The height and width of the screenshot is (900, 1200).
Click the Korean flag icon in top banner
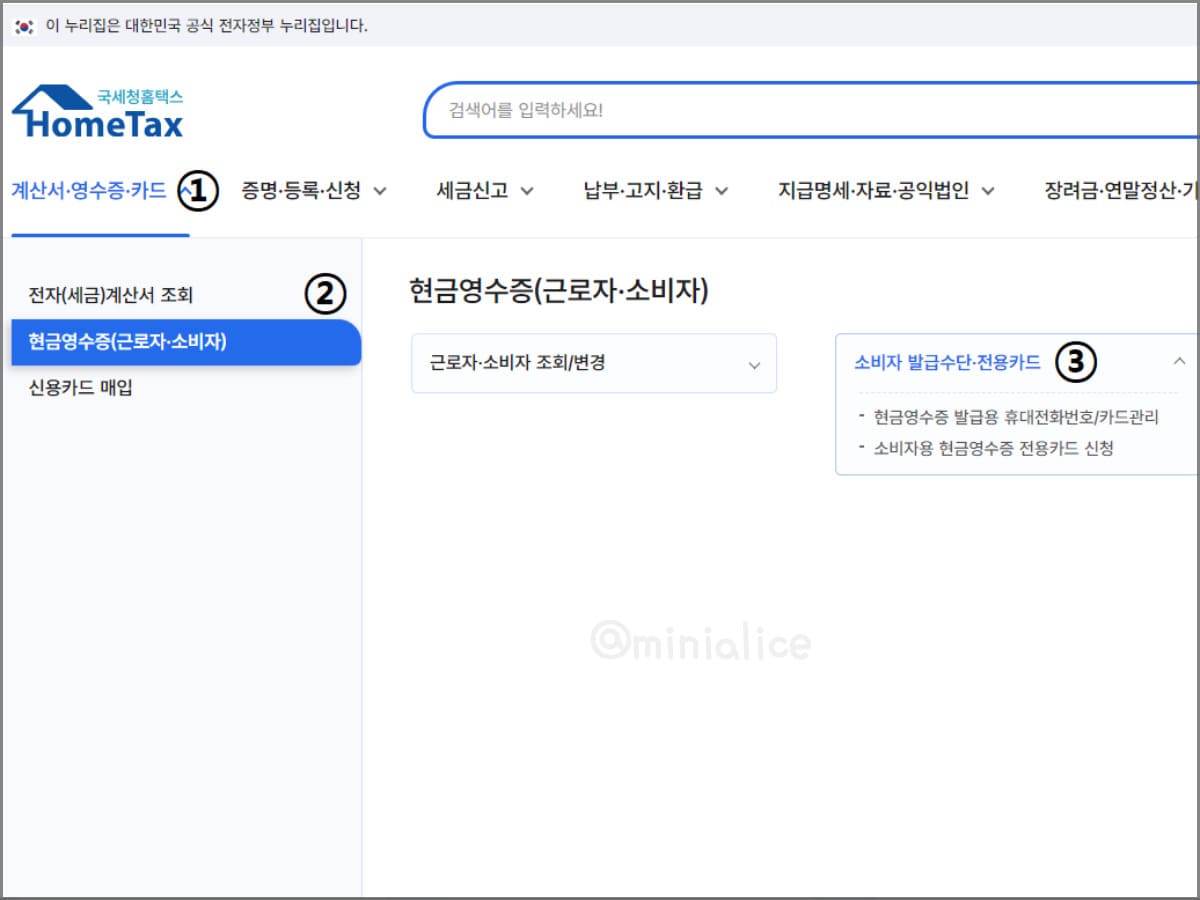tap(22, 26)
